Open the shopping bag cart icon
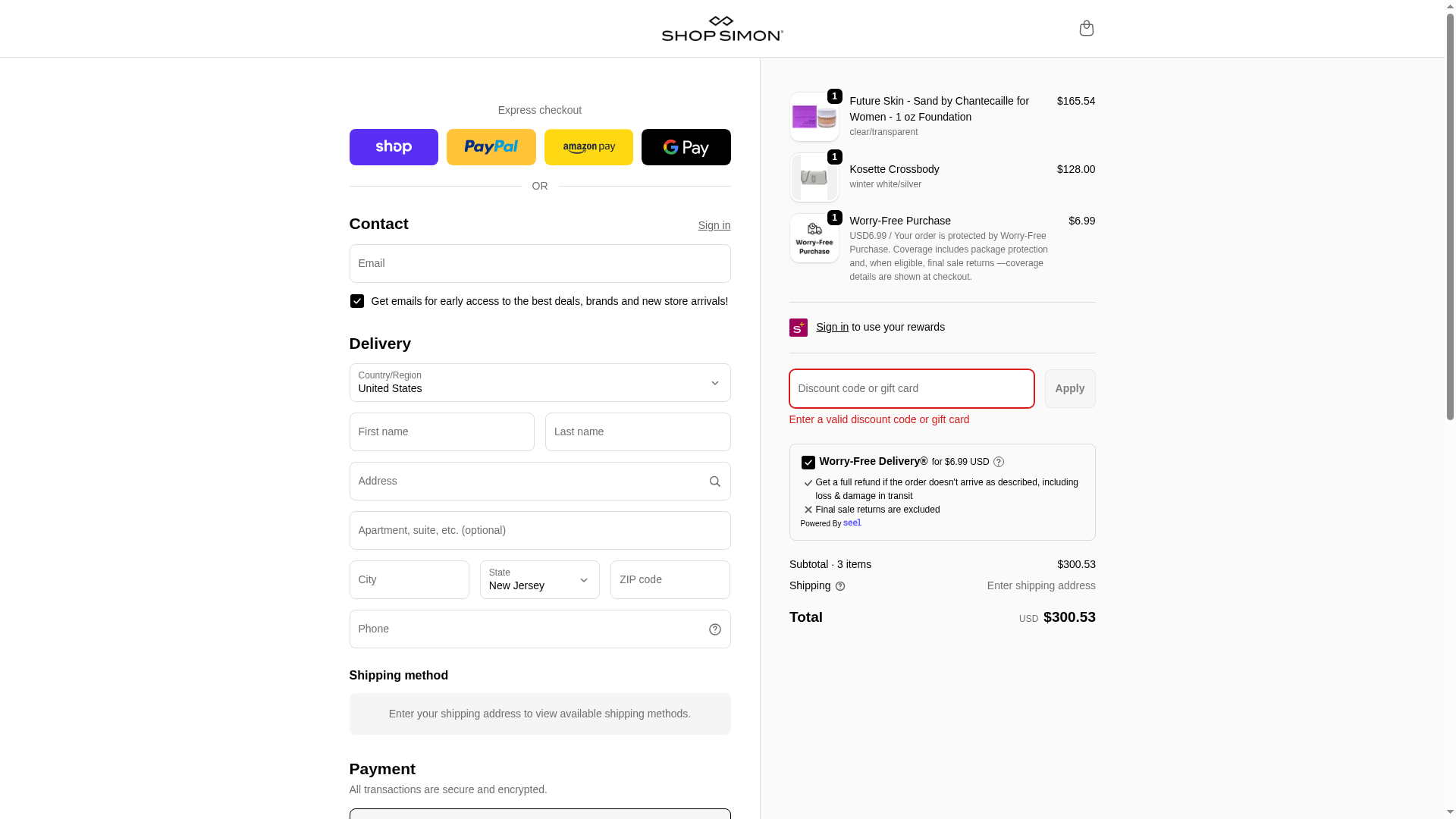1456x819 pixels. 1086,28
